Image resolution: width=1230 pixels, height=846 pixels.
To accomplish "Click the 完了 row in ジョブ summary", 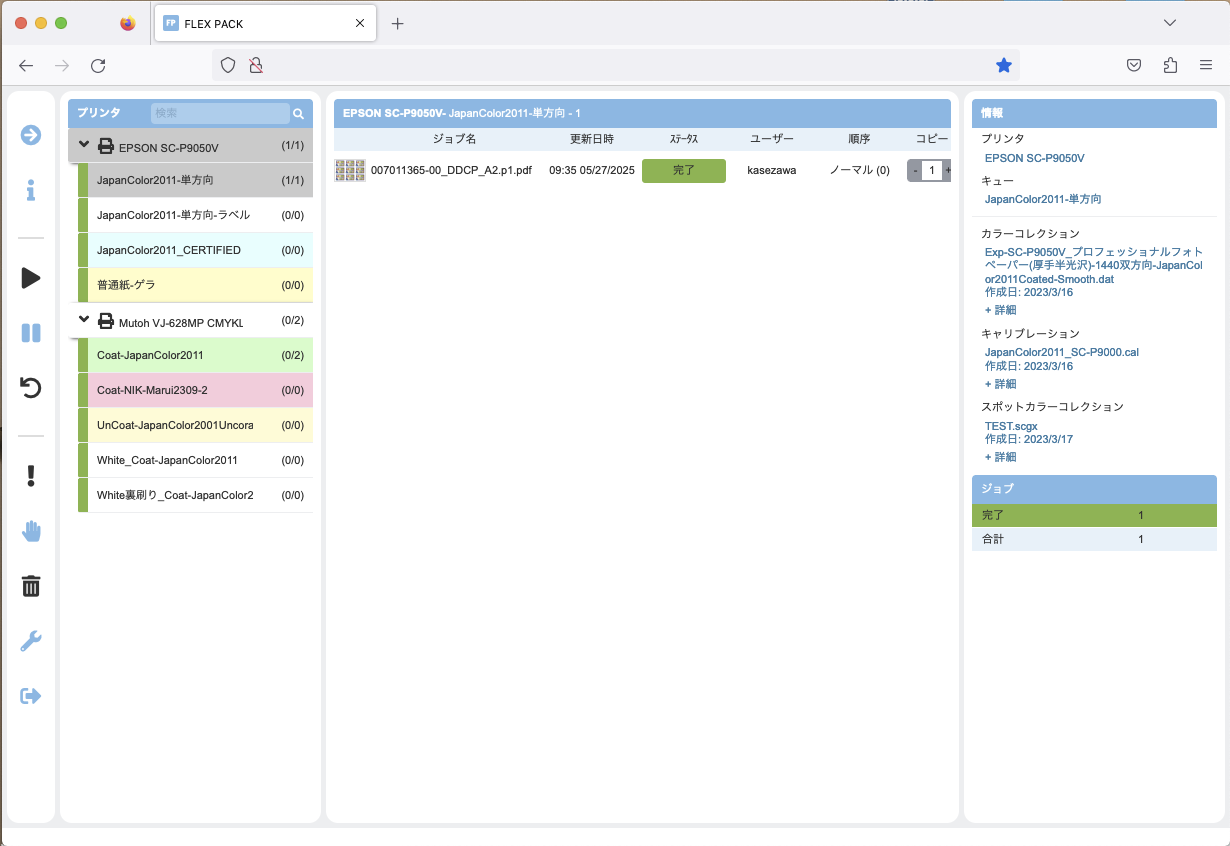I will 1094,515.
